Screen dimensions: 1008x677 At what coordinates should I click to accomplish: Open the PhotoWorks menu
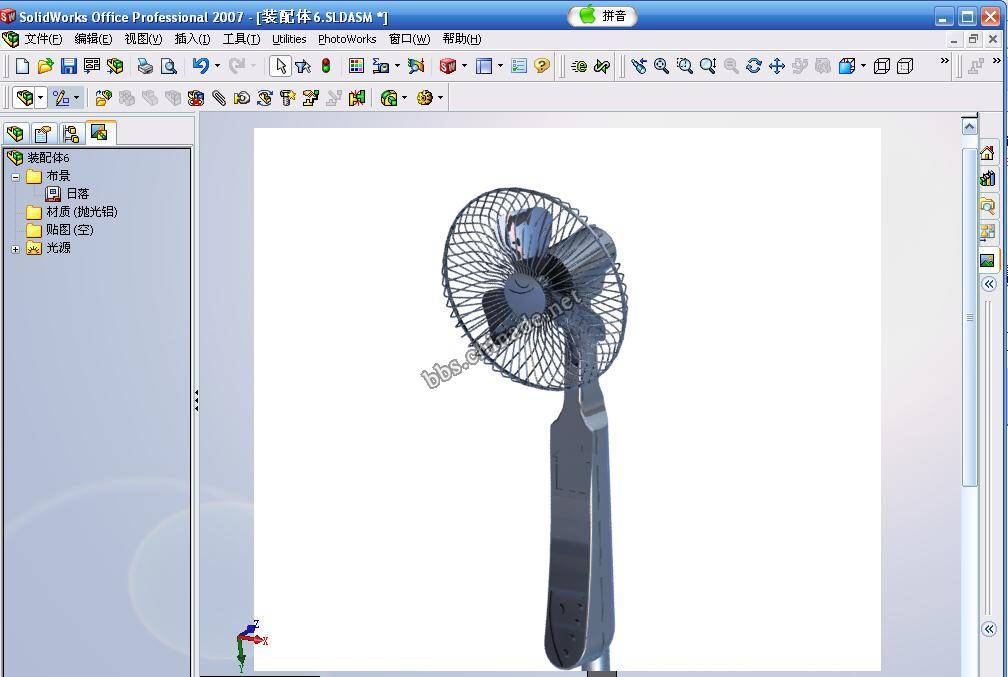coord(347,39)
